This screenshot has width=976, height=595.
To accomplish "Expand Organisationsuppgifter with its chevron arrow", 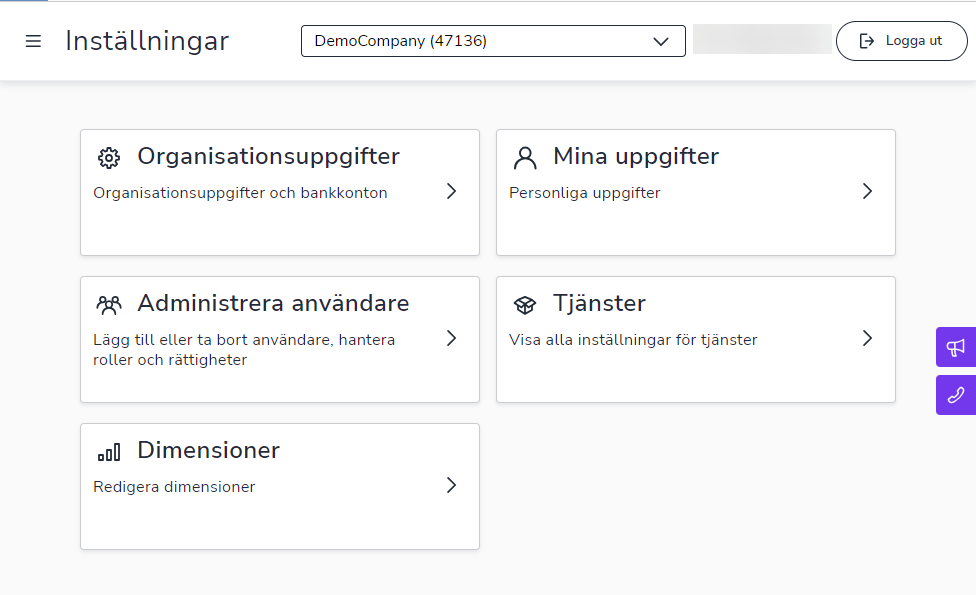I will (452, 191).
